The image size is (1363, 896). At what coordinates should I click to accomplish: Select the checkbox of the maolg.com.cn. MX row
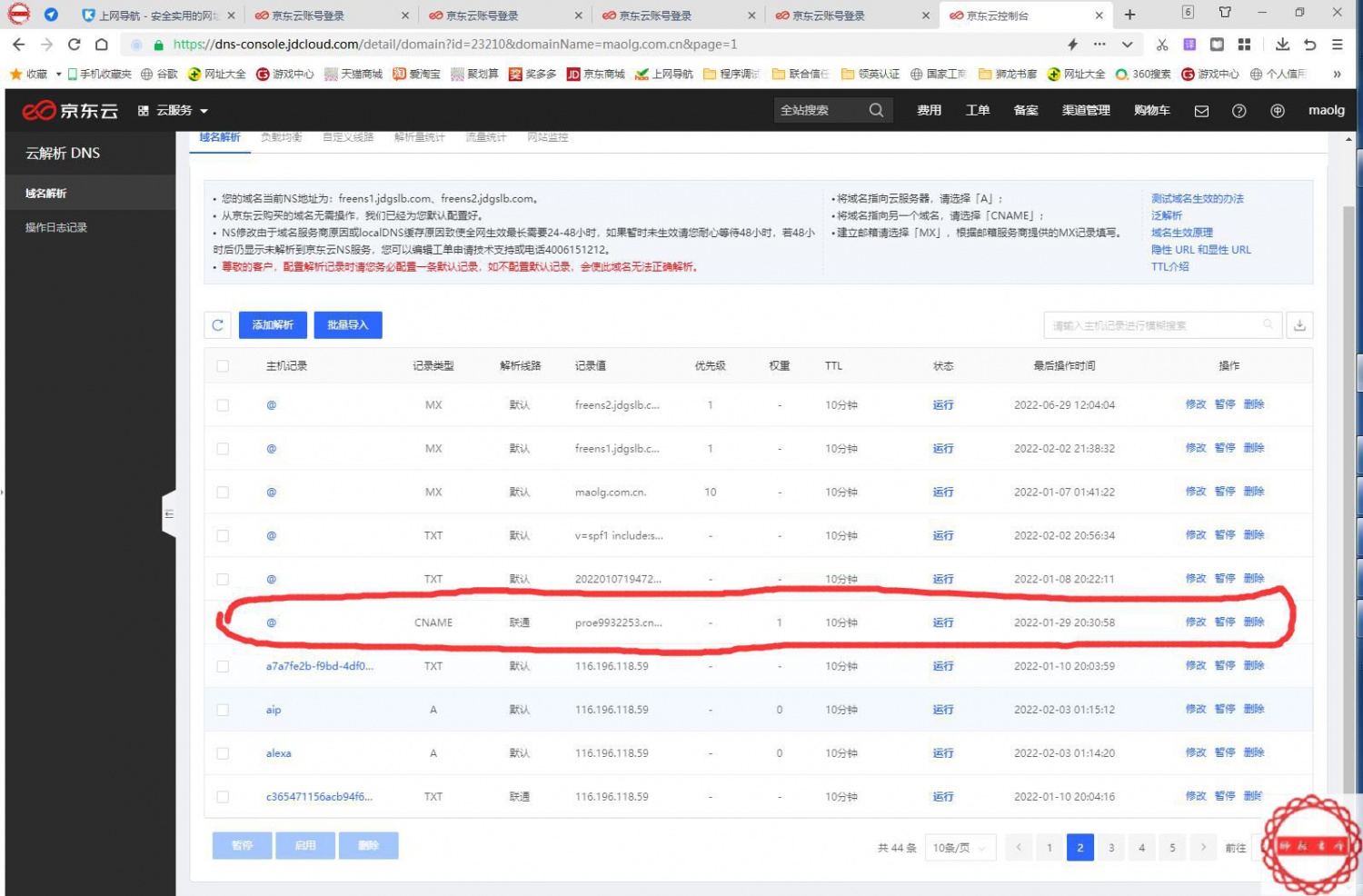pyautogui.click(x=223, y=493)
